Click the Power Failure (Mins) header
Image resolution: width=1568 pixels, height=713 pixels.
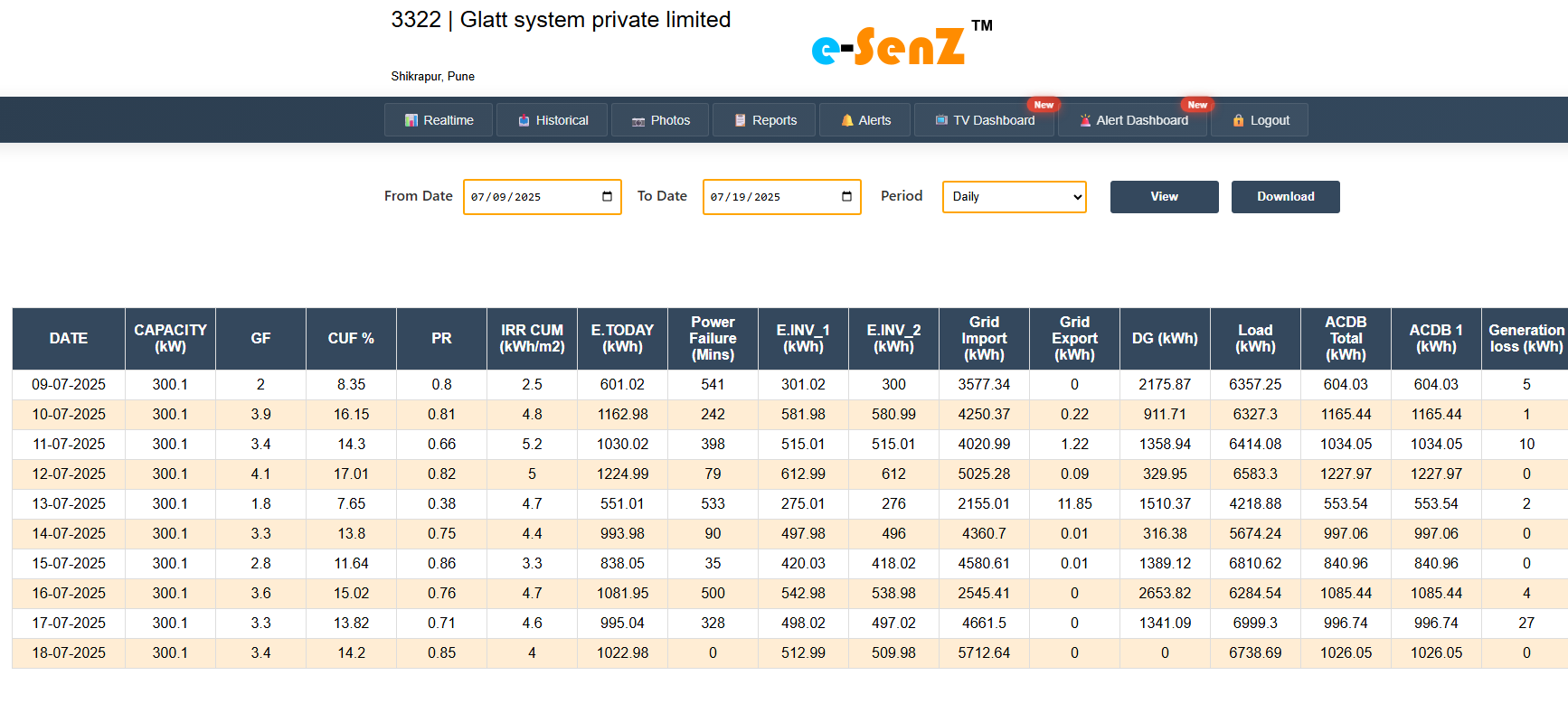point(713,338)
